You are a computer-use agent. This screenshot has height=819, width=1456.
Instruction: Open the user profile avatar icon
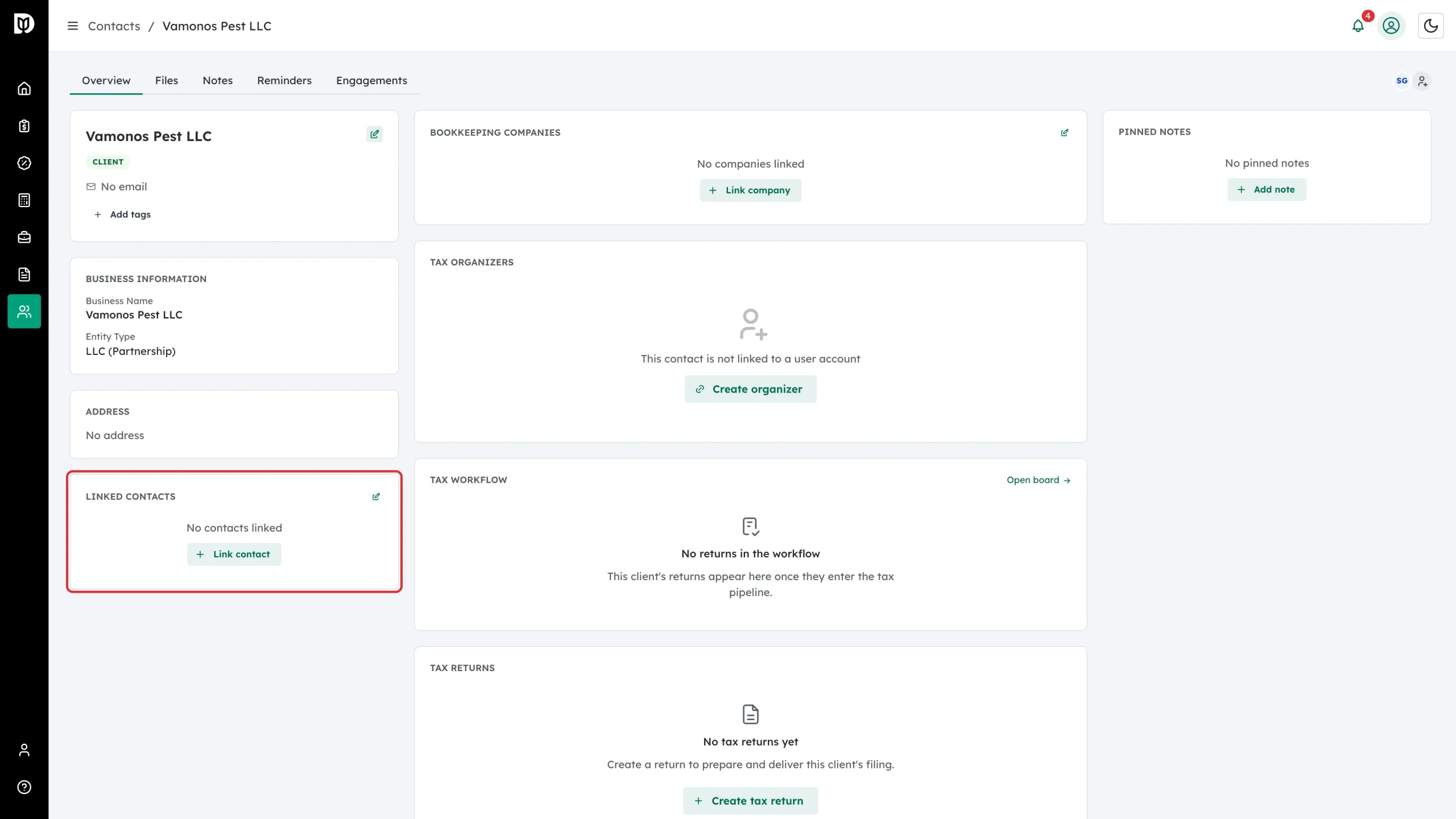point(1391,26)
